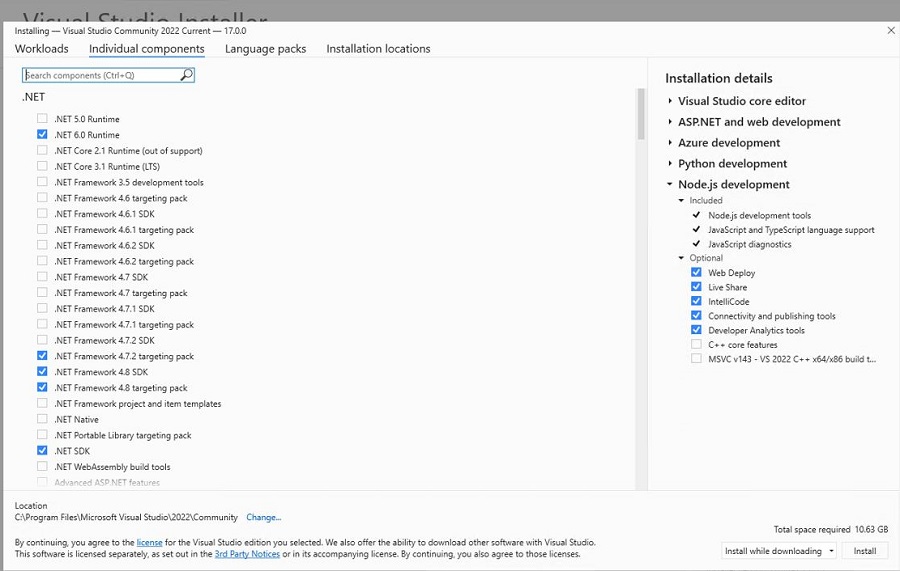The image size is (900, 571).
Task: Uncheck .NET Framework 4.8 SDK checkbox
Action: click(x=42, y=371)
